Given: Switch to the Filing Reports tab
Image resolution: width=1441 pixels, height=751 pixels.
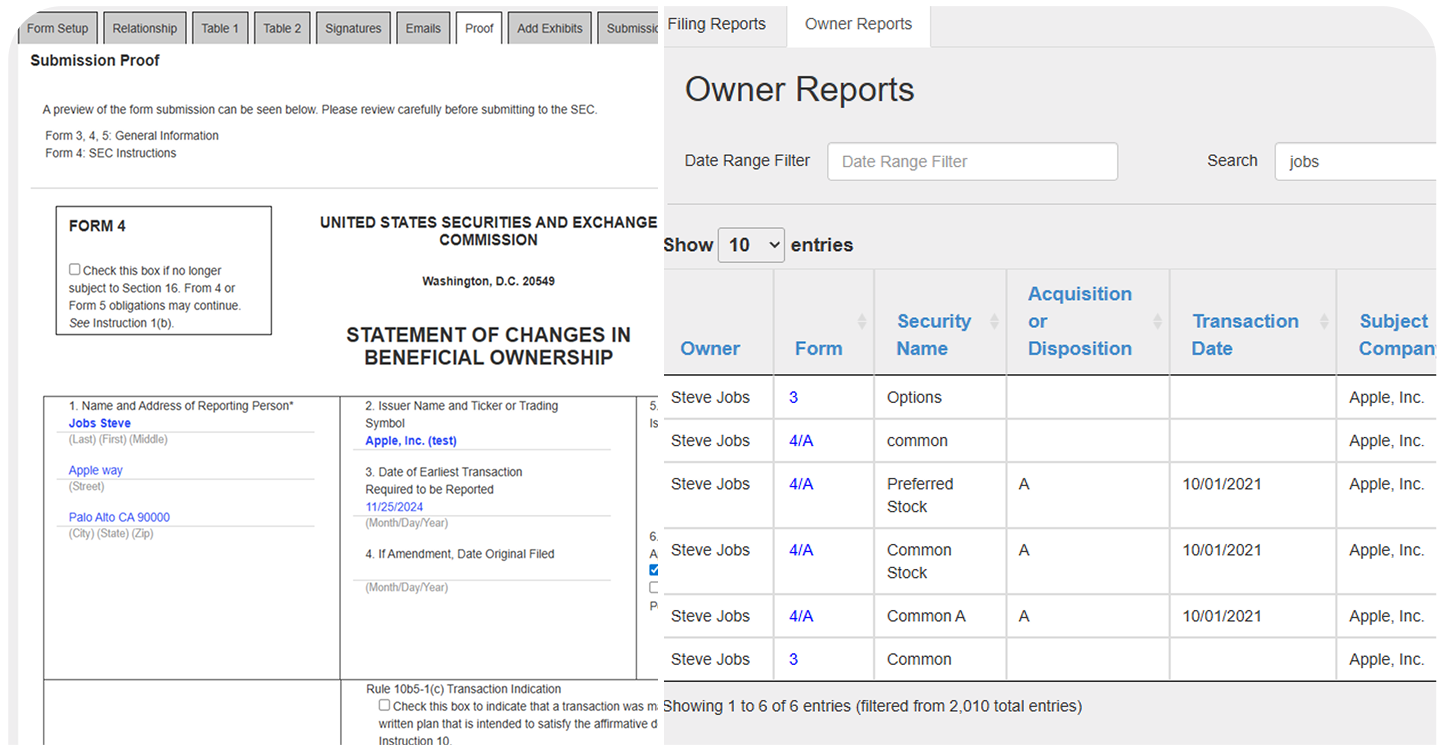Looking at the screenshot, I should 717,23.
